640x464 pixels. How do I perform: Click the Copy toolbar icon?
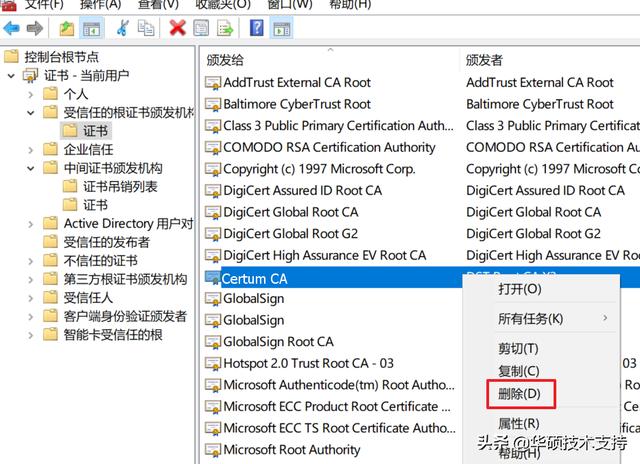coord(146,28)
